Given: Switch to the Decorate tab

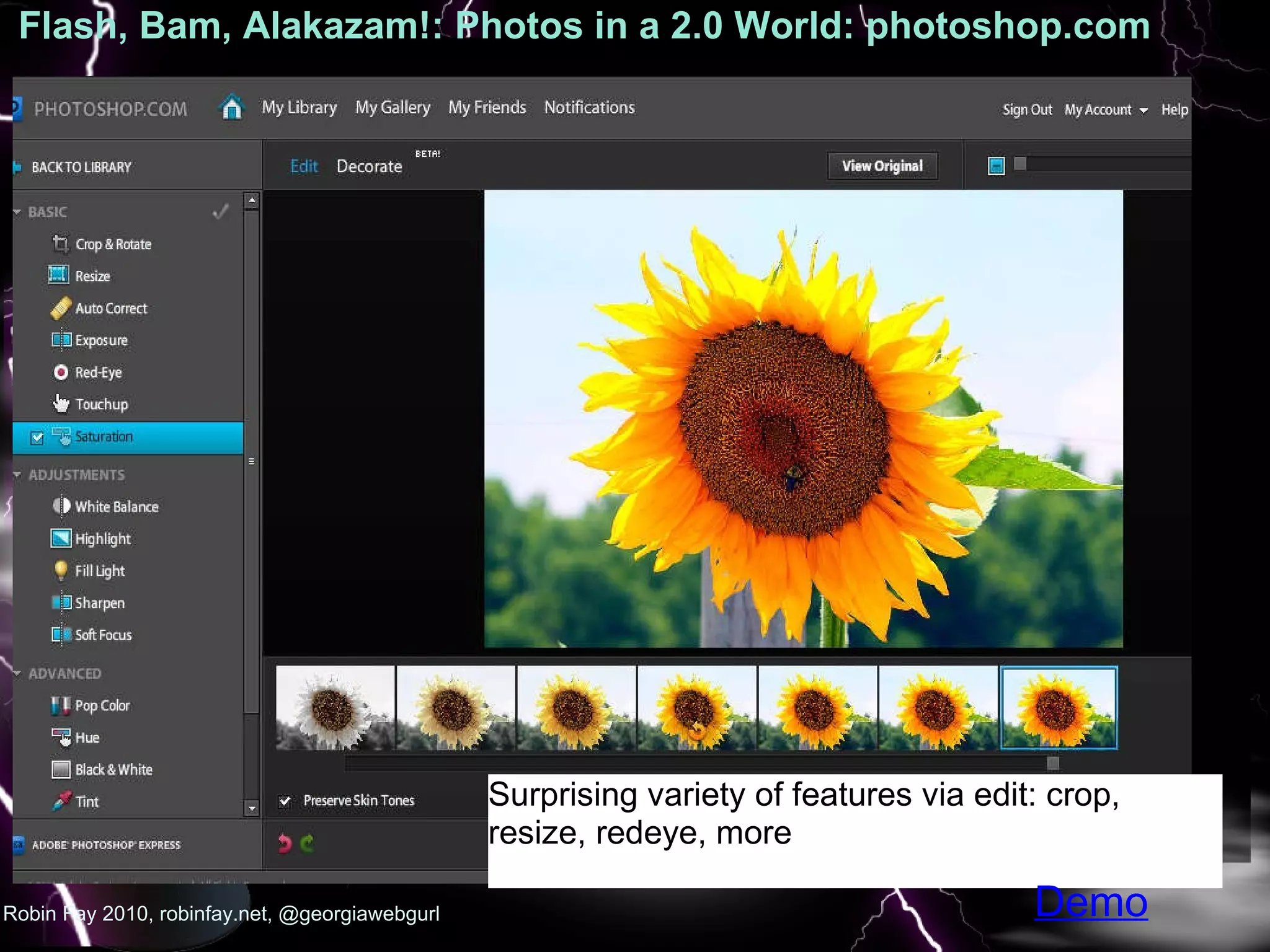Looking at the screenshot, I should pos(369,166).
